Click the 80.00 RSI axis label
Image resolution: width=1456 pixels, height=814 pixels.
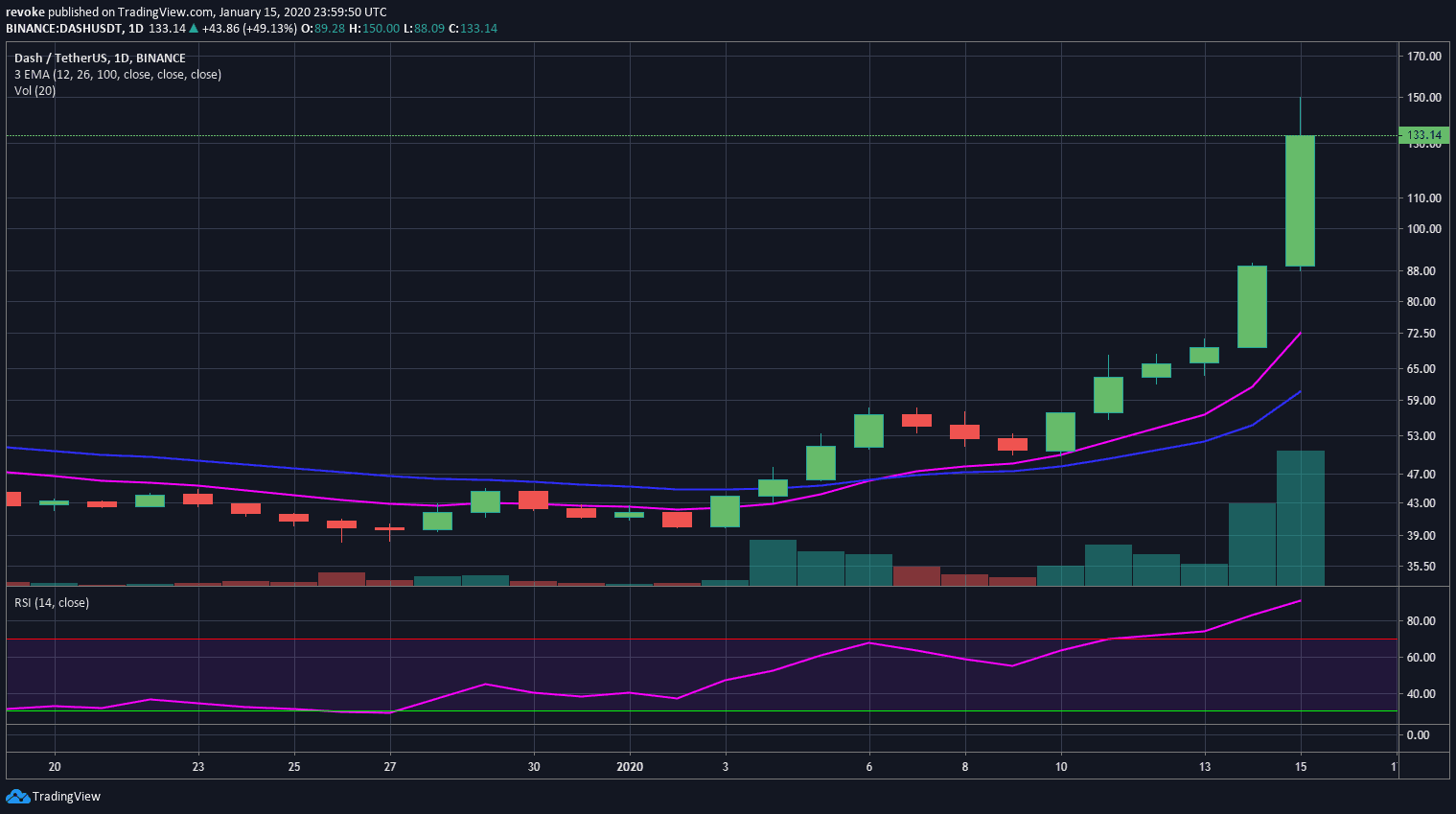click(x=1420, y=620)
